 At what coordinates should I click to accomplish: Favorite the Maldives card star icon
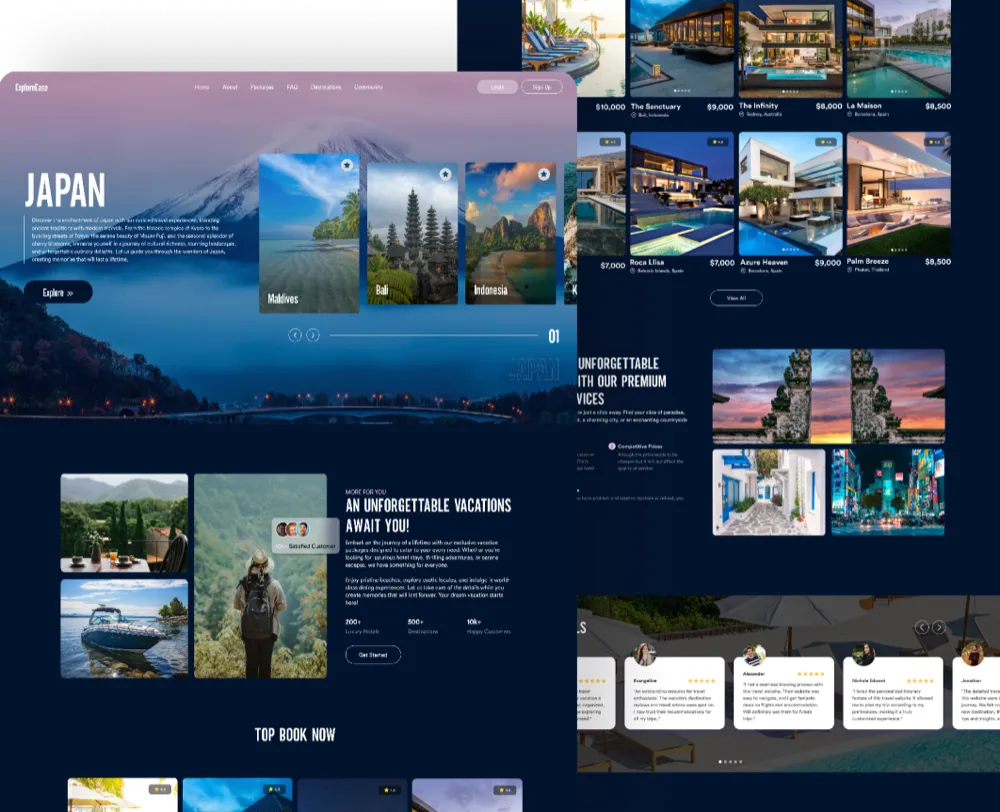pyautogui.click(x=347, y=165)
